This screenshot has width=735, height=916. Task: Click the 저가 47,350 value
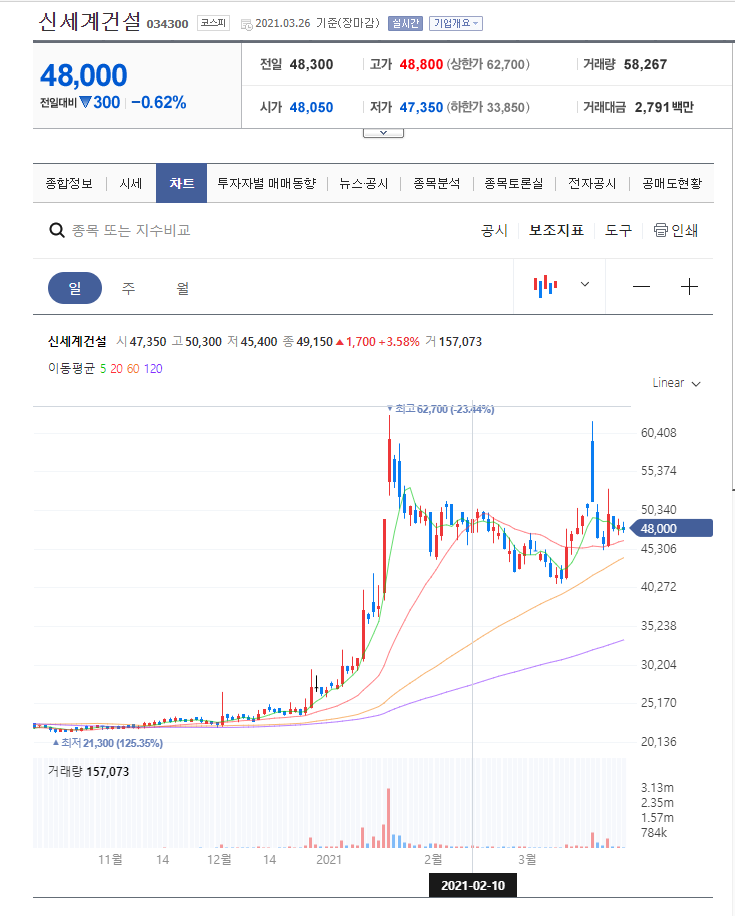pos(421,107)
